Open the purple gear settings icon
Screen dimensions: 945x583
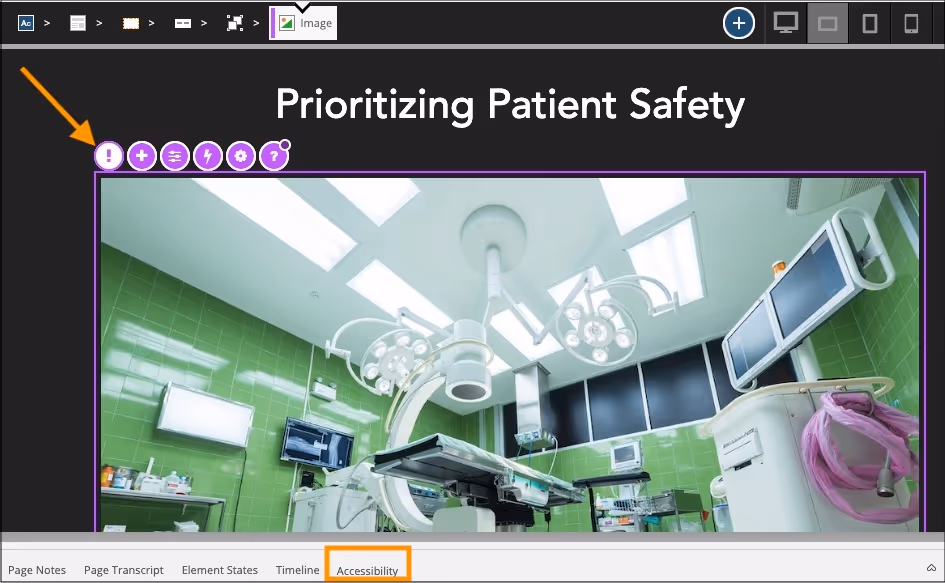tap(241, 156)
